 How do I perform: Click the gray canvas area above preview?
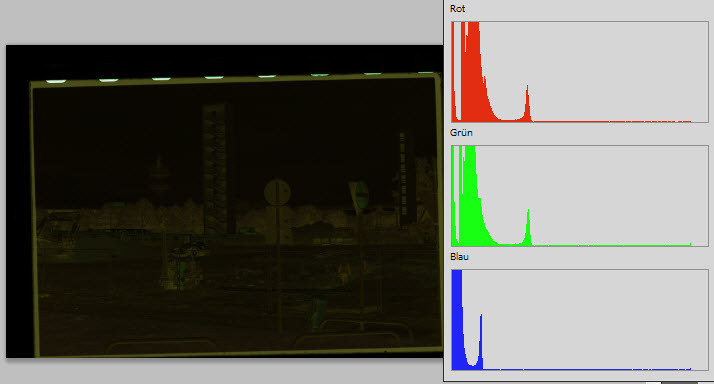(x=222, y=22)
